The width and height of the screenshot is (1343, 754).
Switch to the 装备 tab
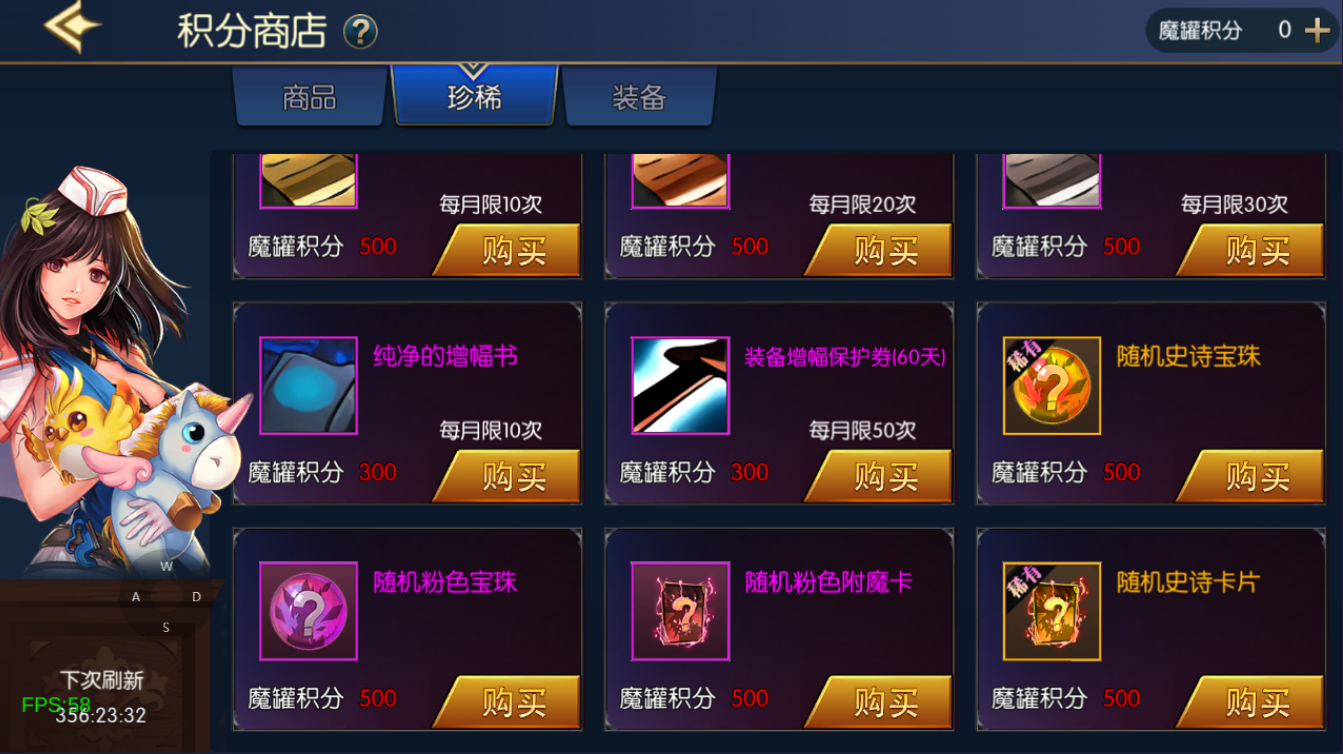click(x=639, y=97)
